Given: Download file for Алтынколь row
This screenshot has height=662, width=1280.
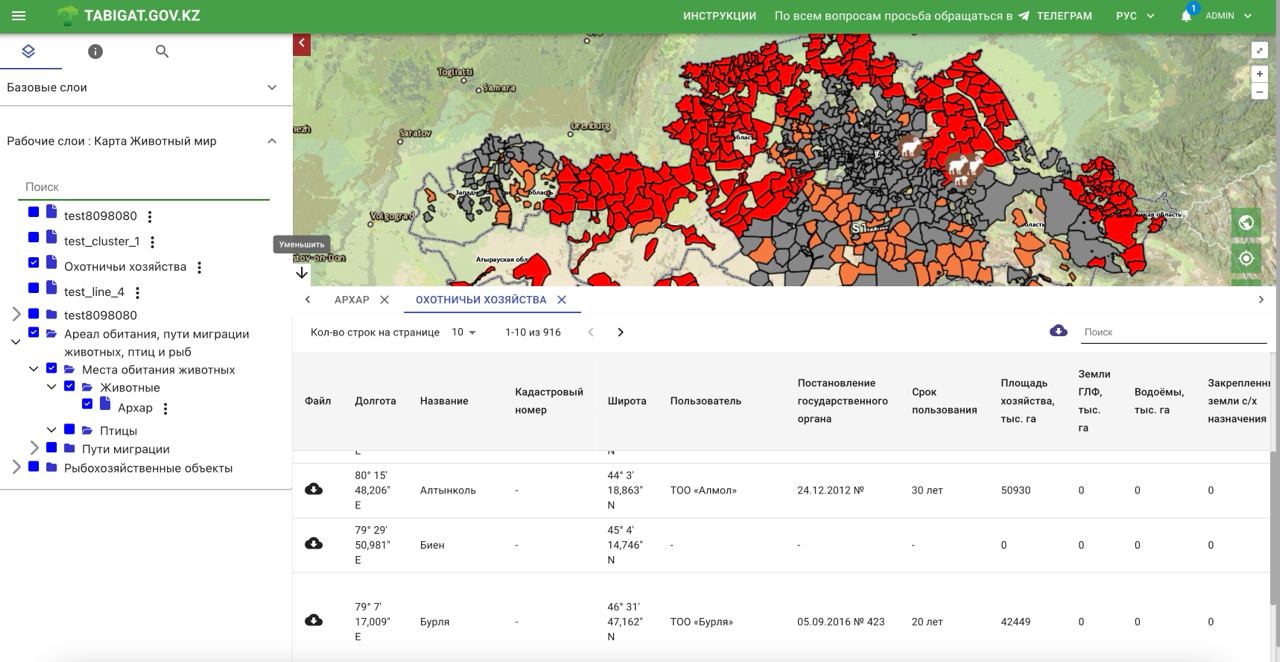Looking at the screenshot, I should click(314, 490).
